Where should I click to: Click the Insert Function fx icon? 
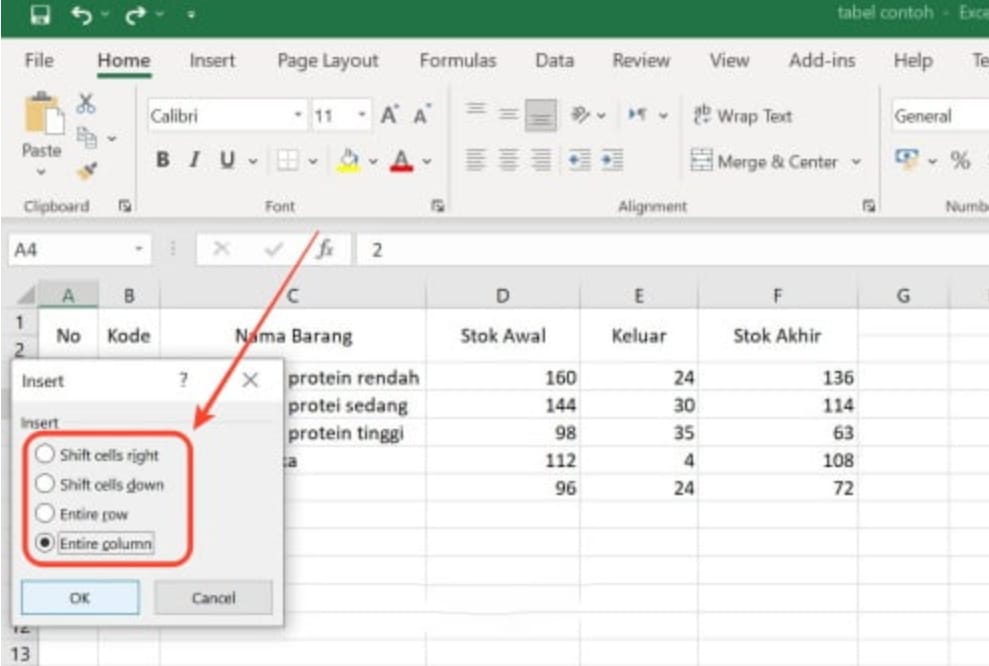tap(325, 250)
